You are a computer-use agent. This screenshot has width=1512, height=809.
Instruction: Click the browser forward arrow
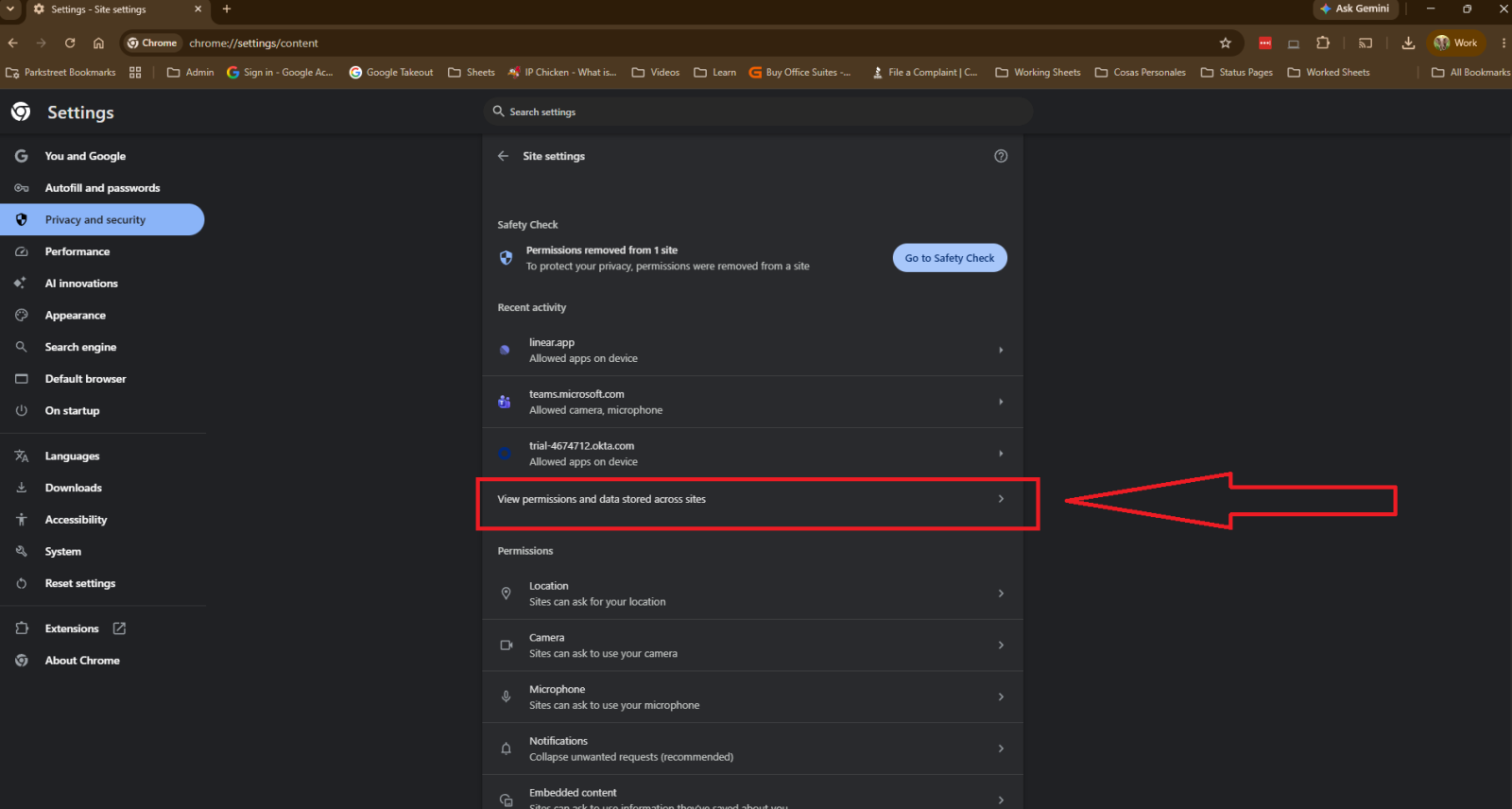click(41, 43)
